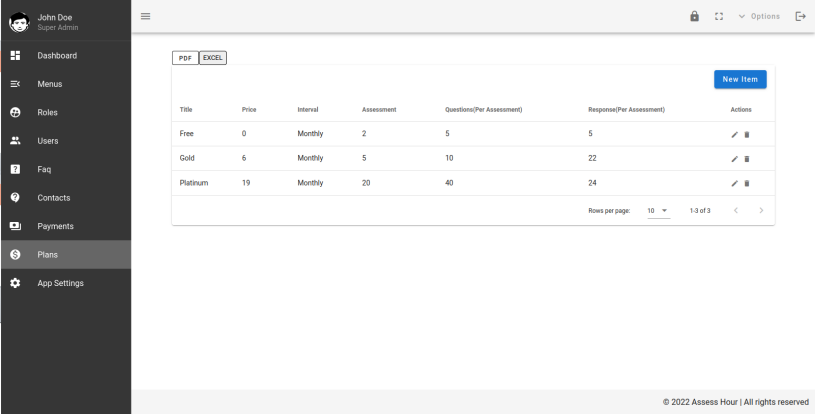Click the New Item button
Image resolution: width=815 pixels, height=414 pixels.
(739, 78)
